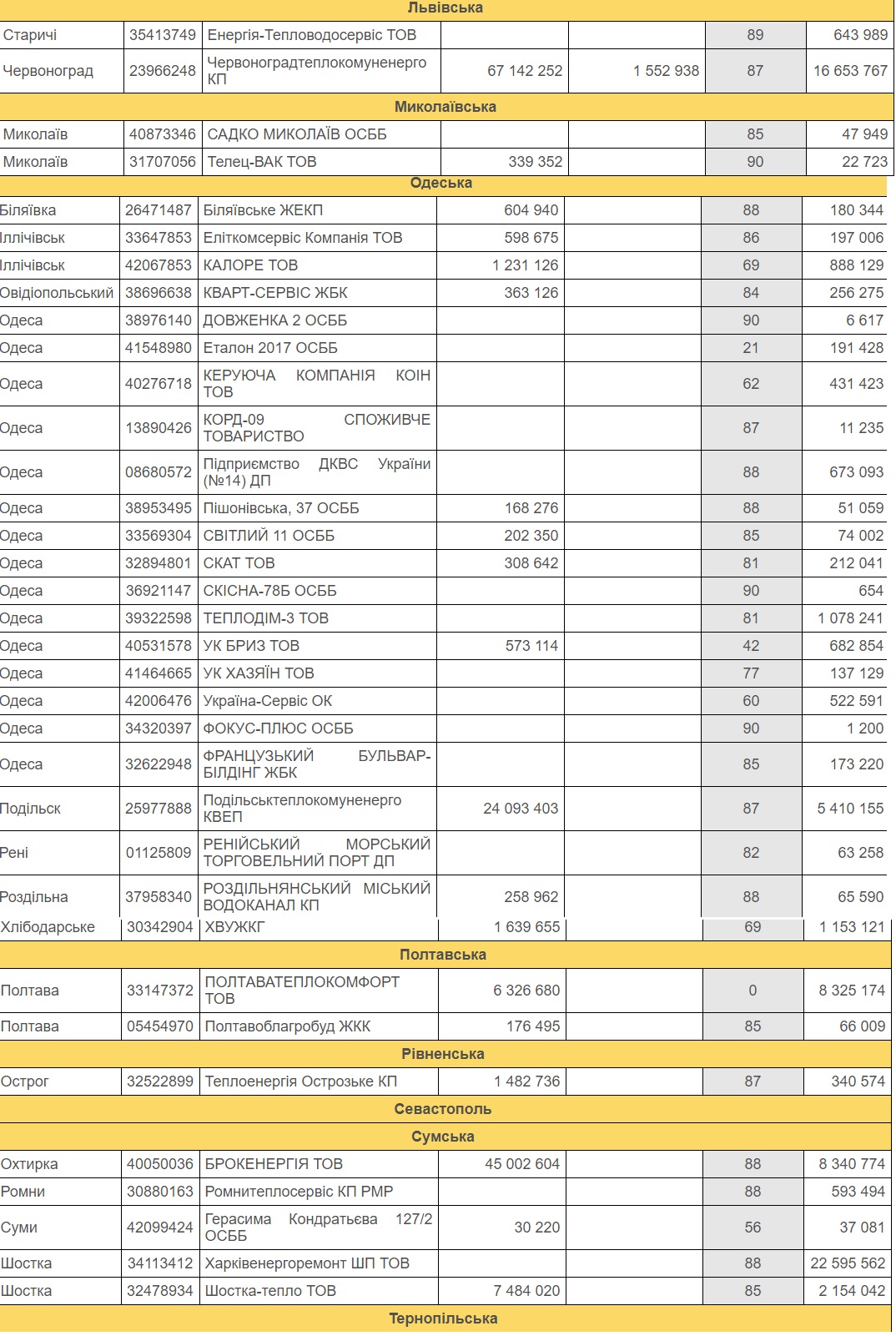Click УК ХАЗЯЇН ТОВ cell
896x1336 pixels.
click(x=317, y=673)
